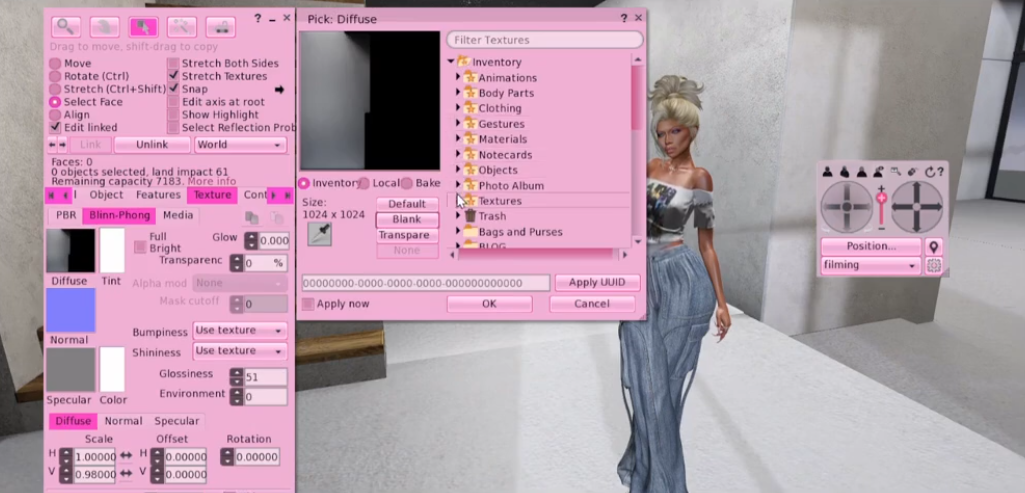Select the Local radio button
1025x493 pixels.
click(365, 184)
